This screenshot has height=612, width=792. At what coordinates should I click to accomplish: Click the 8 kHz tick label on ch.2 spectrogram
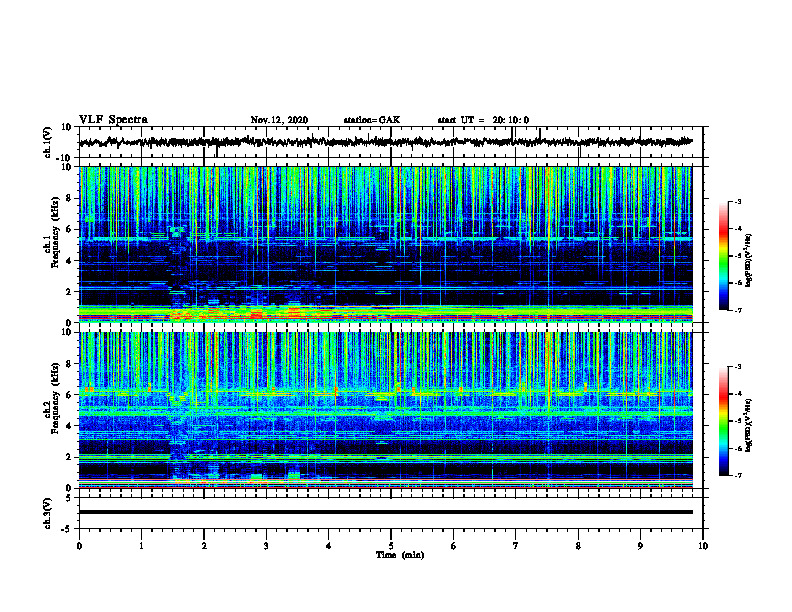69,364
